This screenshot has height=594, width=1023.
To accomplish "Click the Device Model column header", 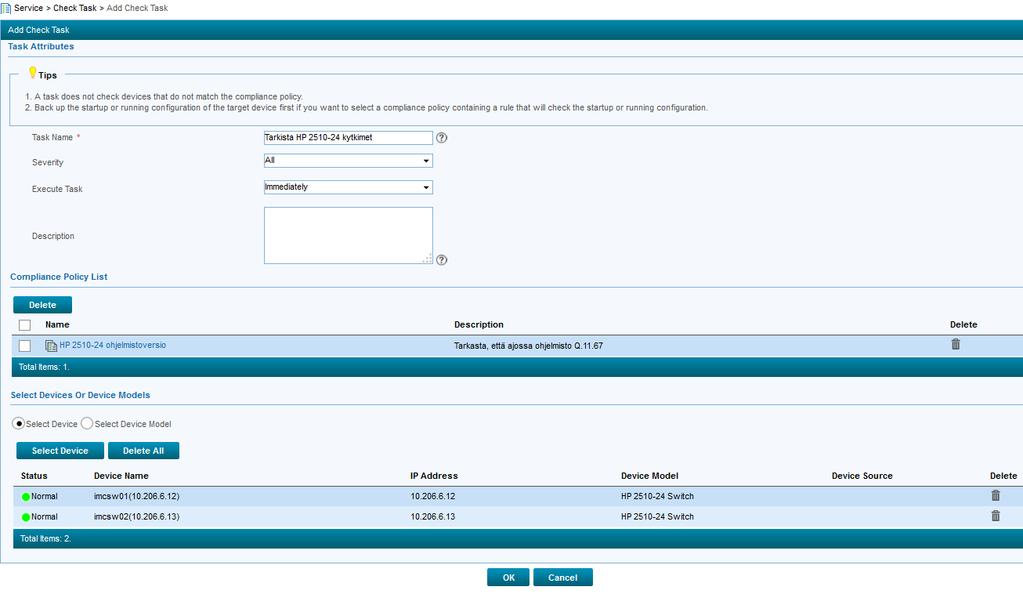I will coord(650,476).
